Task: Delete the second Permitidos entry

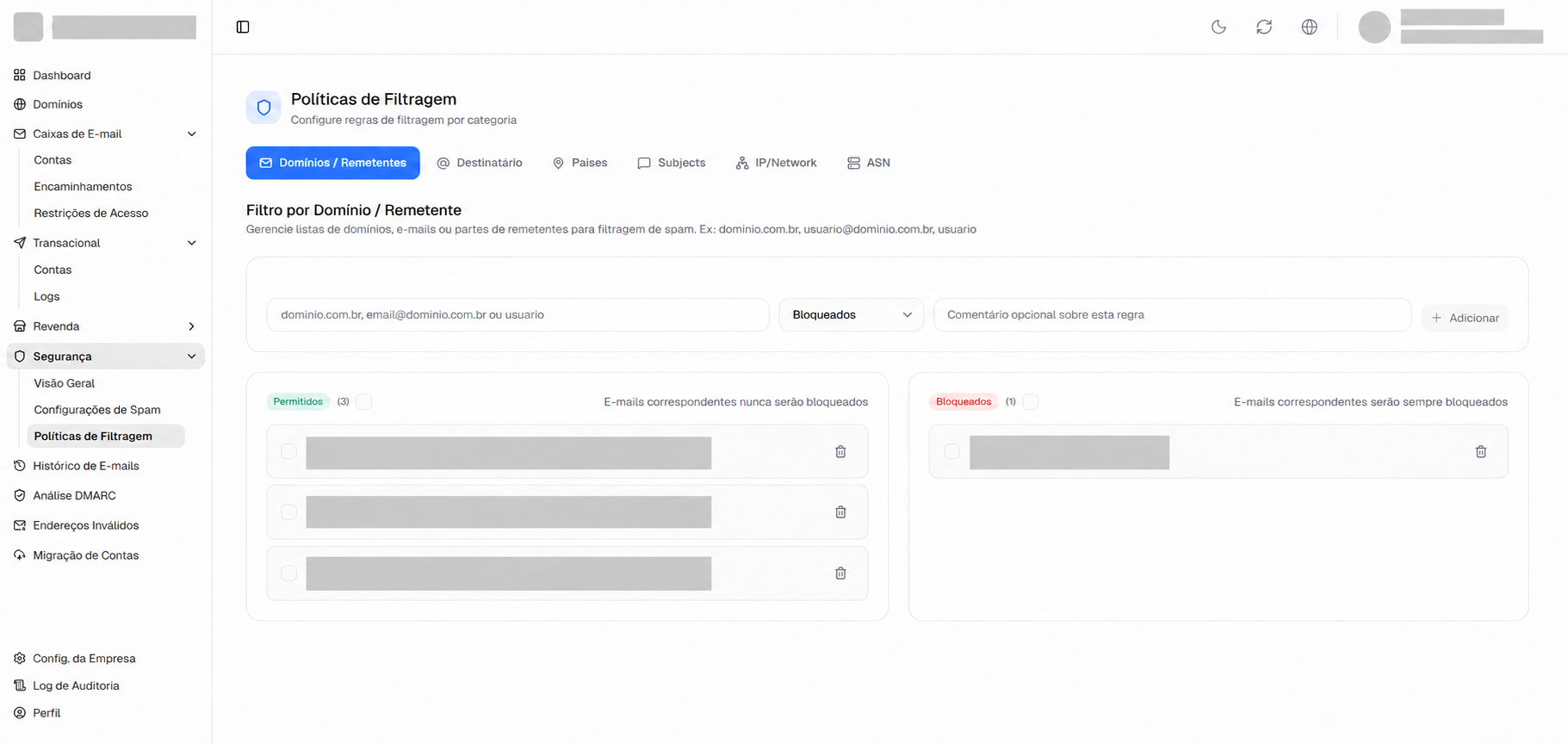Action: [x=840, y=512]
